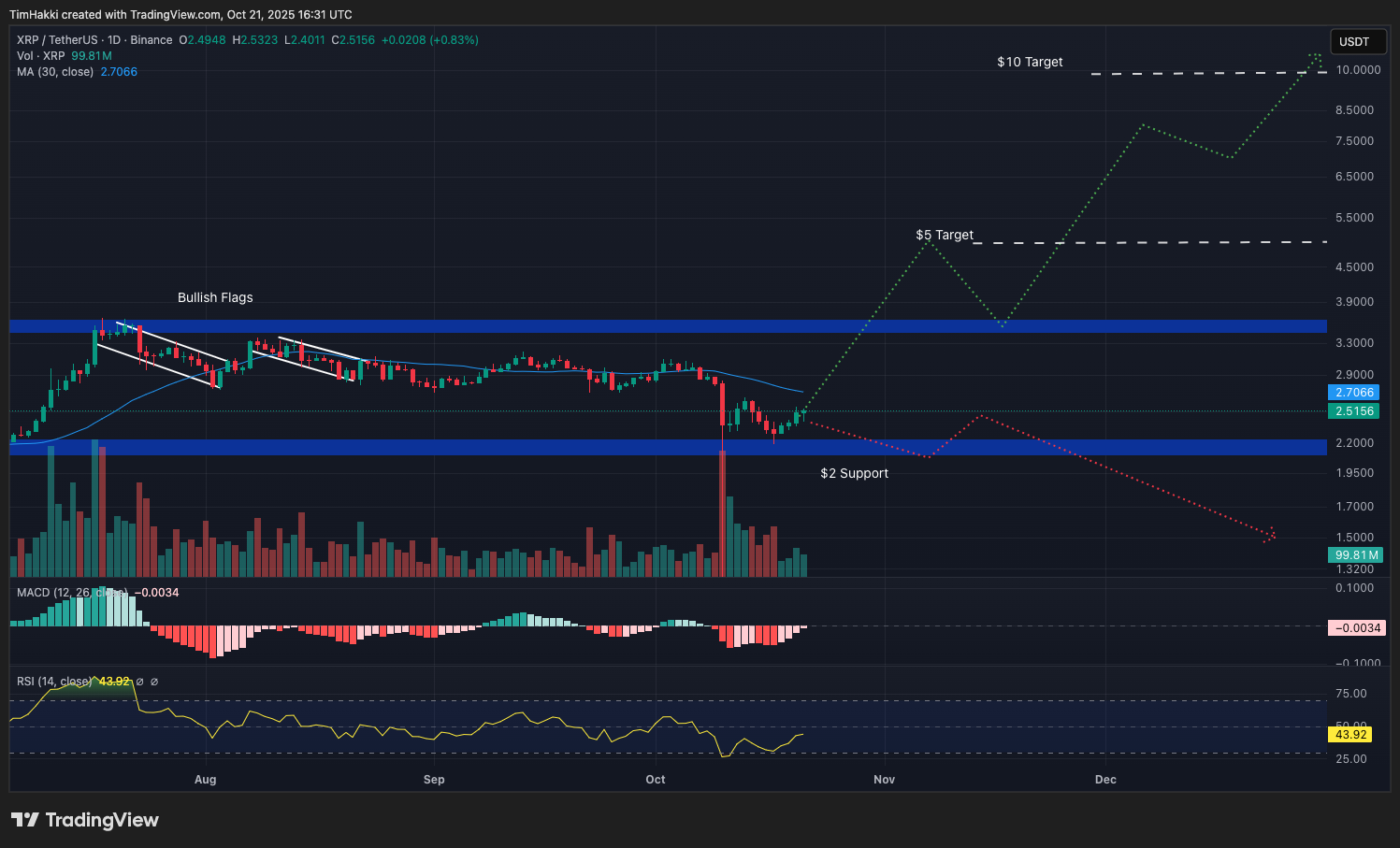The width and height of the screenshot is (1400, 848).
Task: Click the green 2.5156 current price label
Action: click(1353, 410)
